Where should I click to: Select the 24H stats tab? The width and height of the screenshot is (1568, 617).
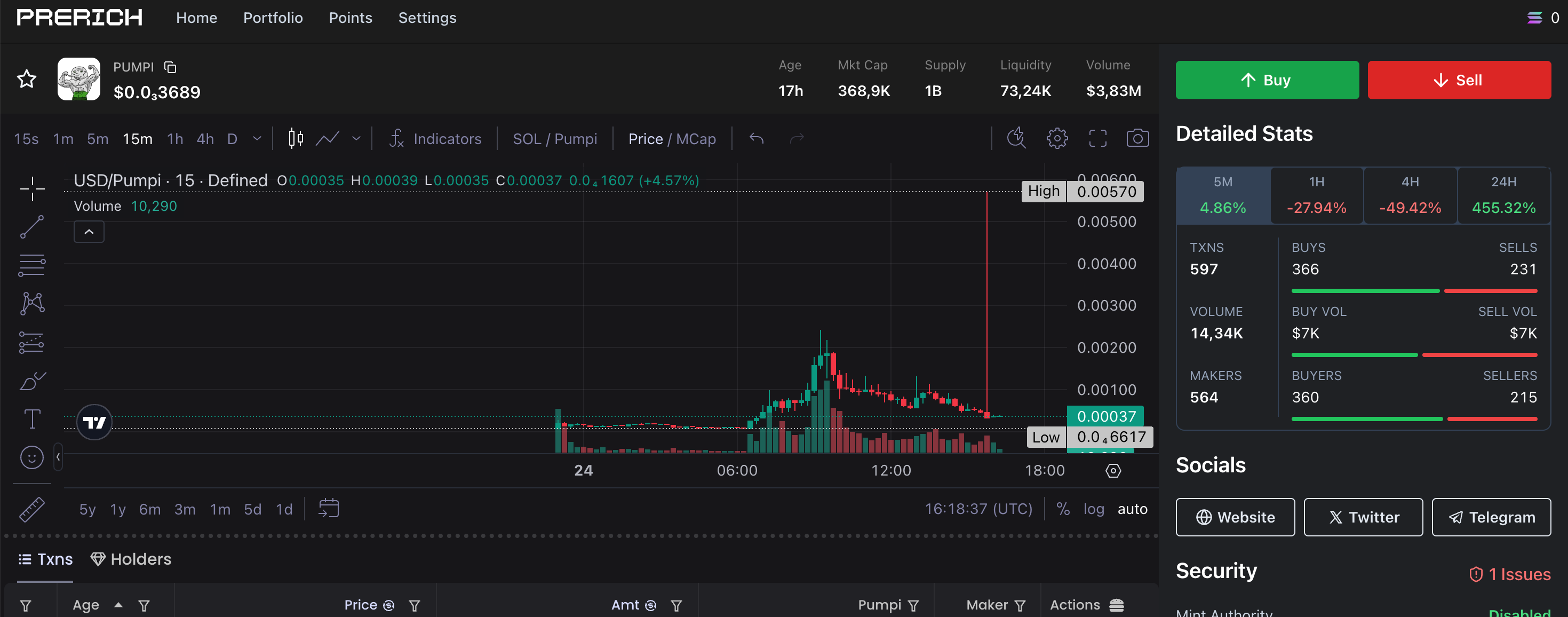tap(1503, 195)
